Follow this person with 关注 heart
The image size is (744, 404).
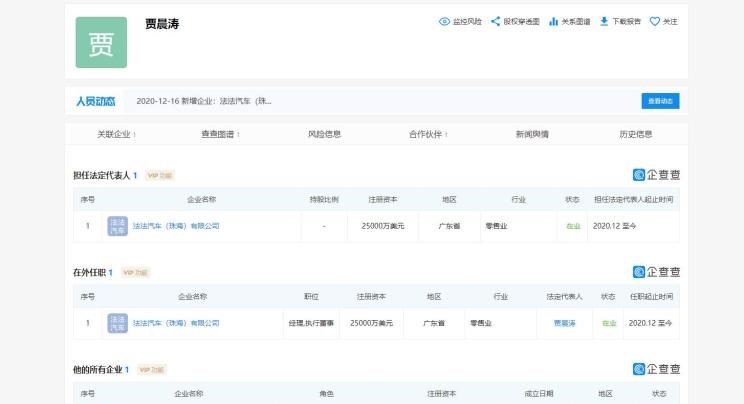pos(655,21)
